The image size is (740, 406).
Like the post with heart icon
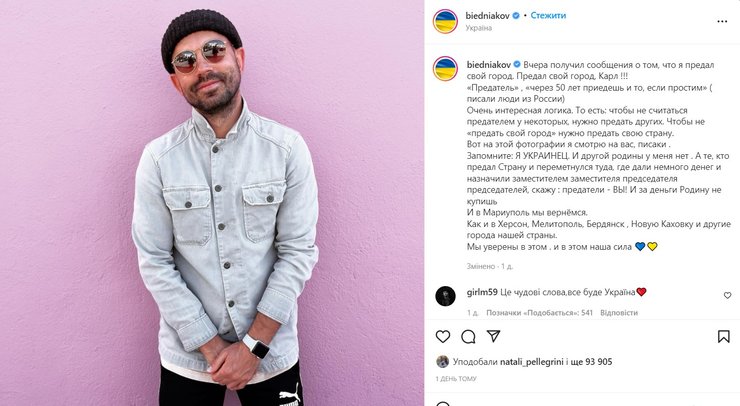[x=443, y=337]
